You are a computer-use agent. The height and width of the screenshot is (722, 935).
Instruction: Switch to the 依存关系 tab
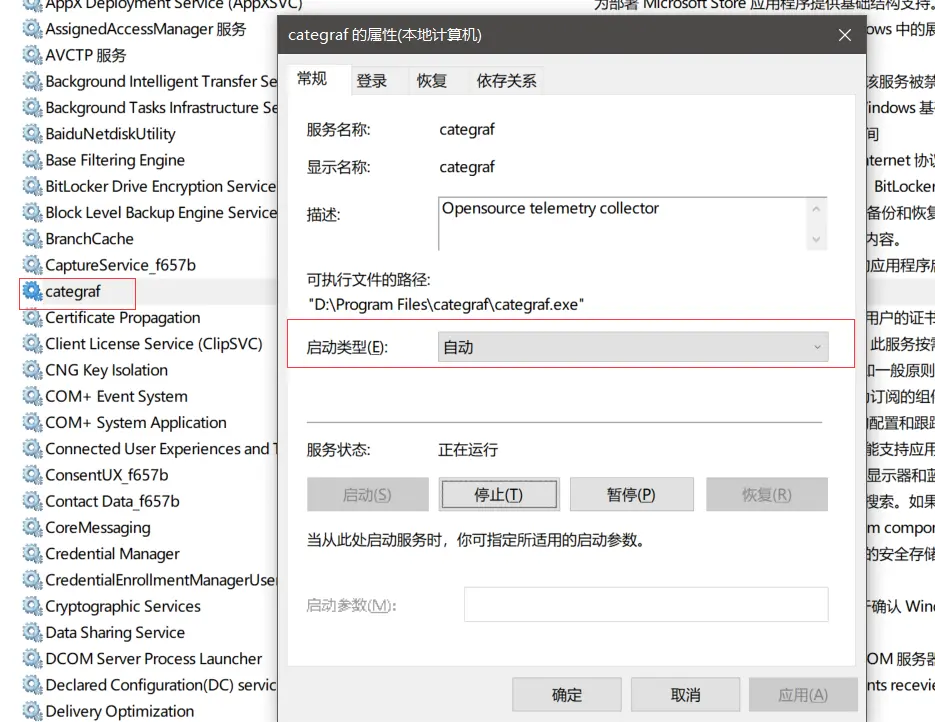tap(506, 81)
